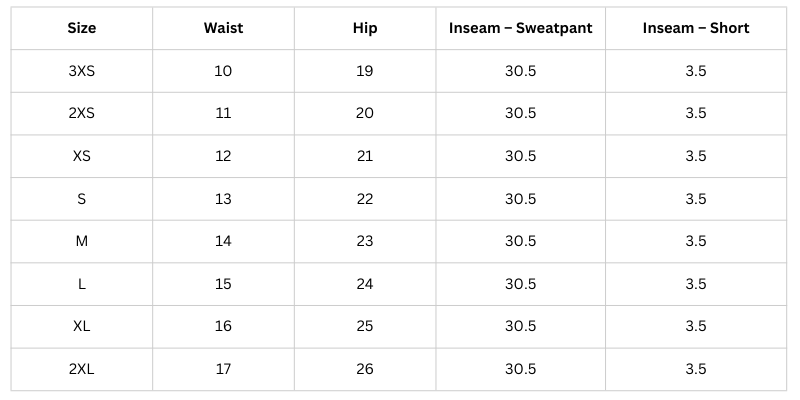
Task: Click the XL size cell
Action: tap(82, 327)
